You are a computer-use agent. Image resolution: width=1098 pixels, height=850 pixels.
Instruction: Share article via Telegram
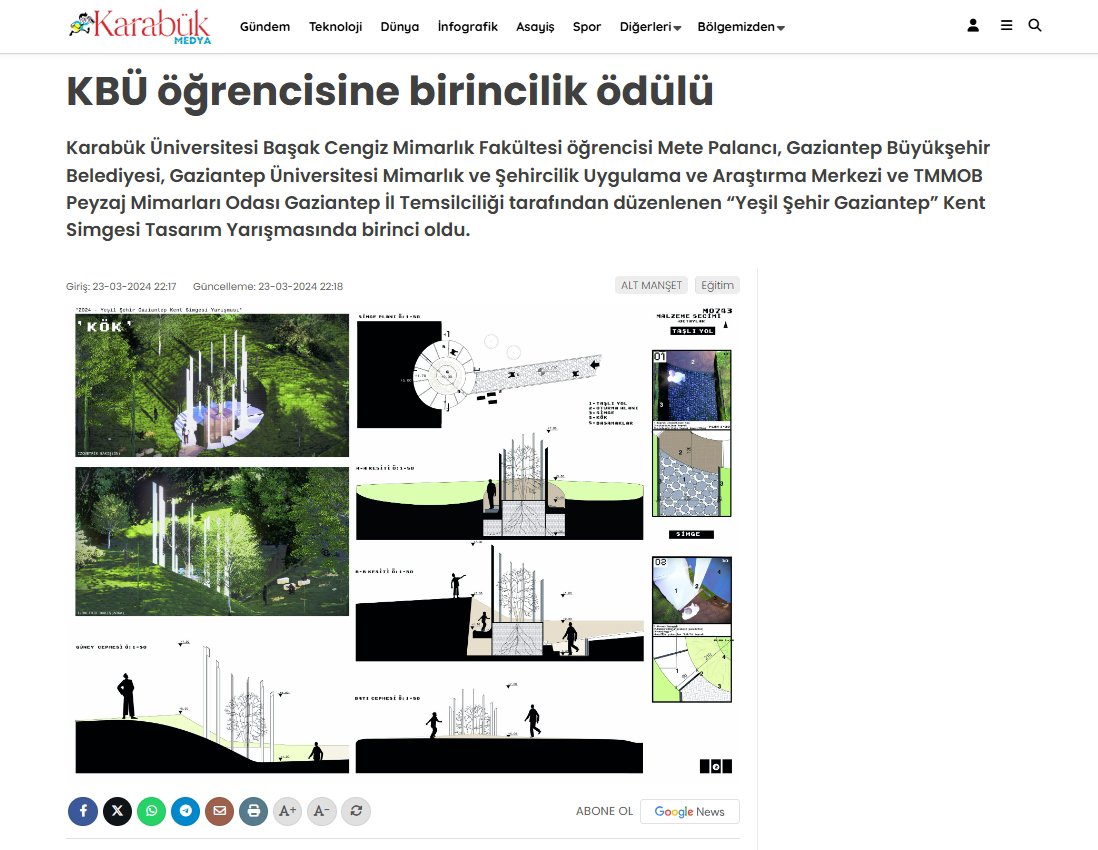[x=186, y=811]
